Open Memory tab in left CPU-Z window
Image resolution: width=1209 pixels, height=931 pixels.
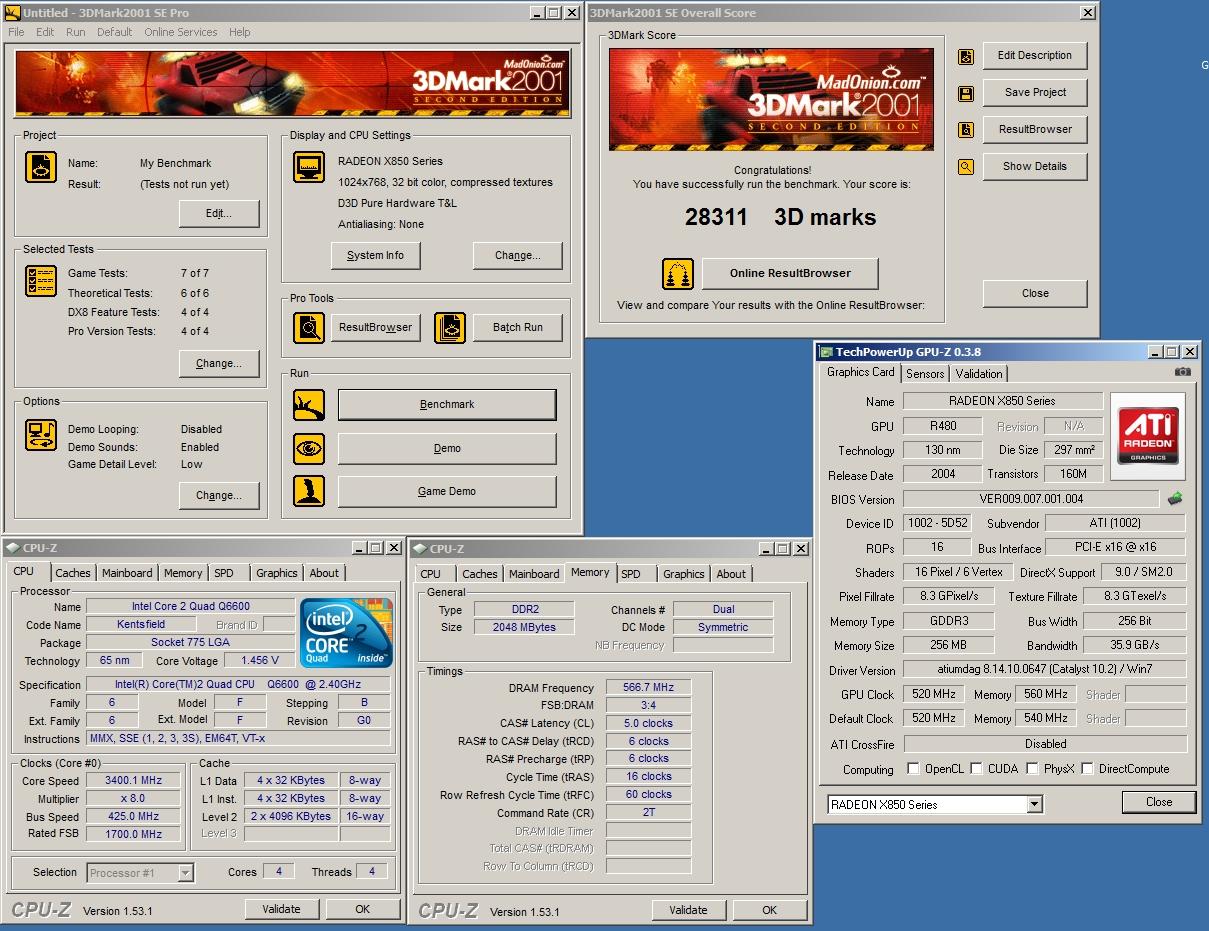point(183,573)
